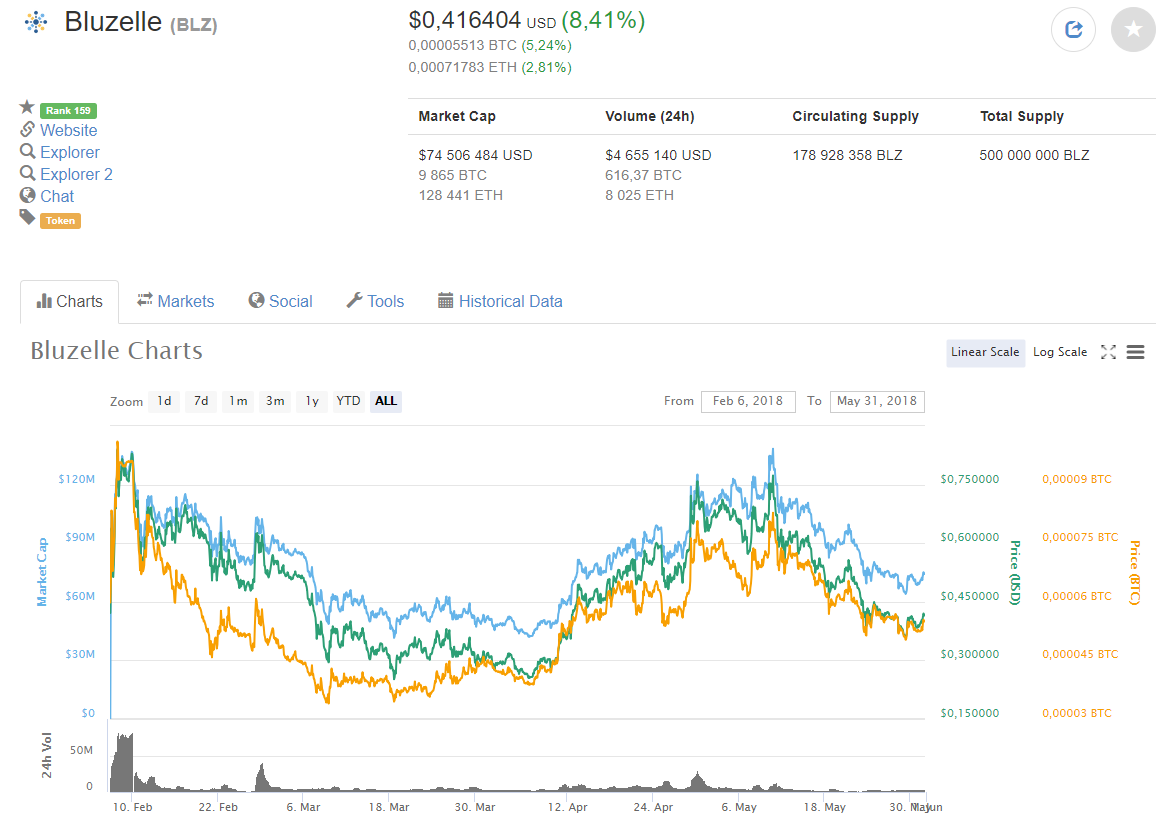Click the large volume bars near 10. Feb
The image size is (1159, 820).
122,763
